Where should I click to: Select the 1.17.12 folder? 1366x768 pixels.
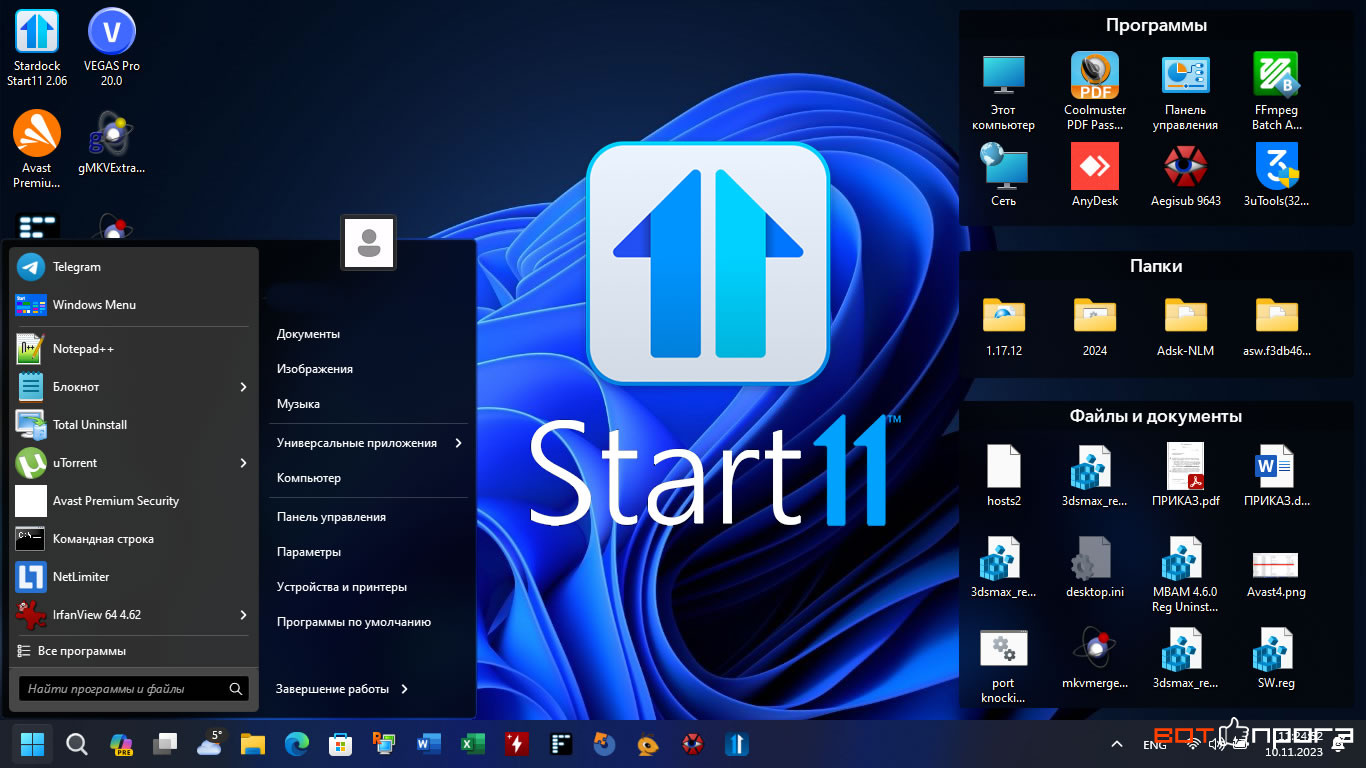click(1003, 326)
